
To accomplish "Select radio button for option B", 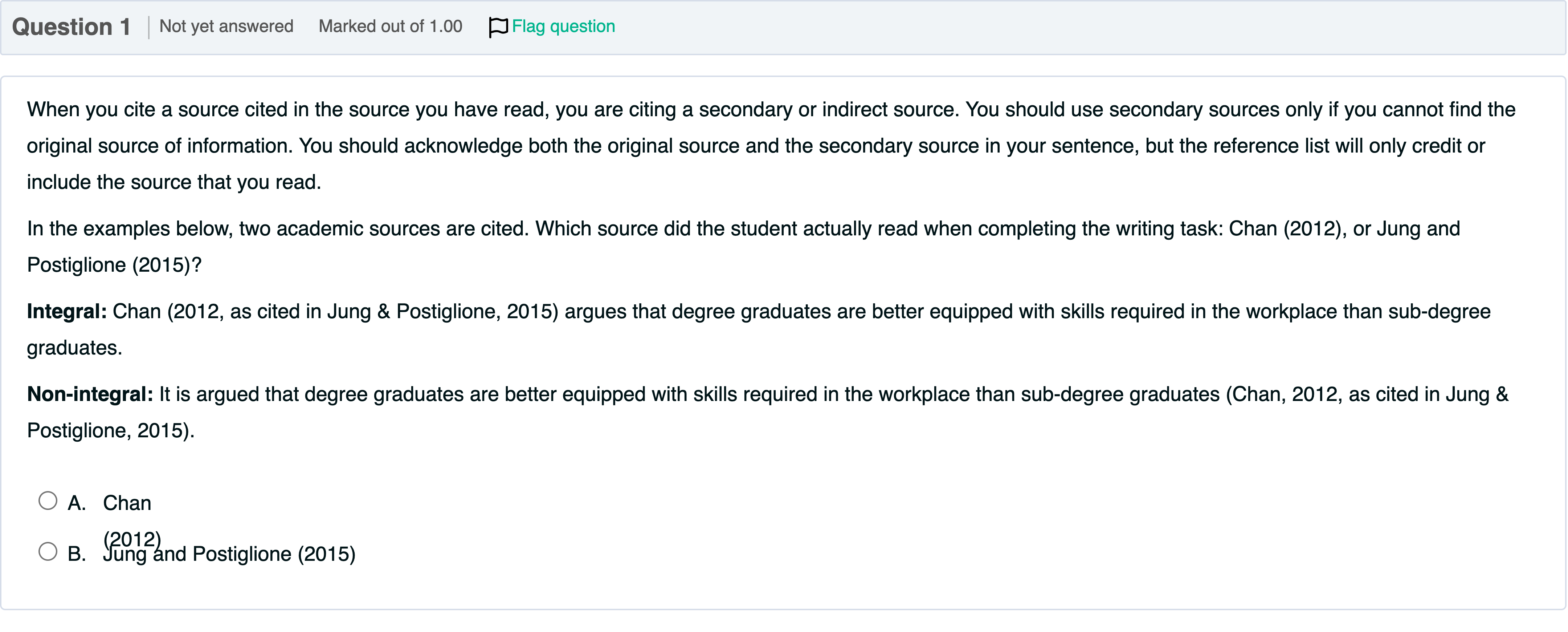I will tap(48, 552).
